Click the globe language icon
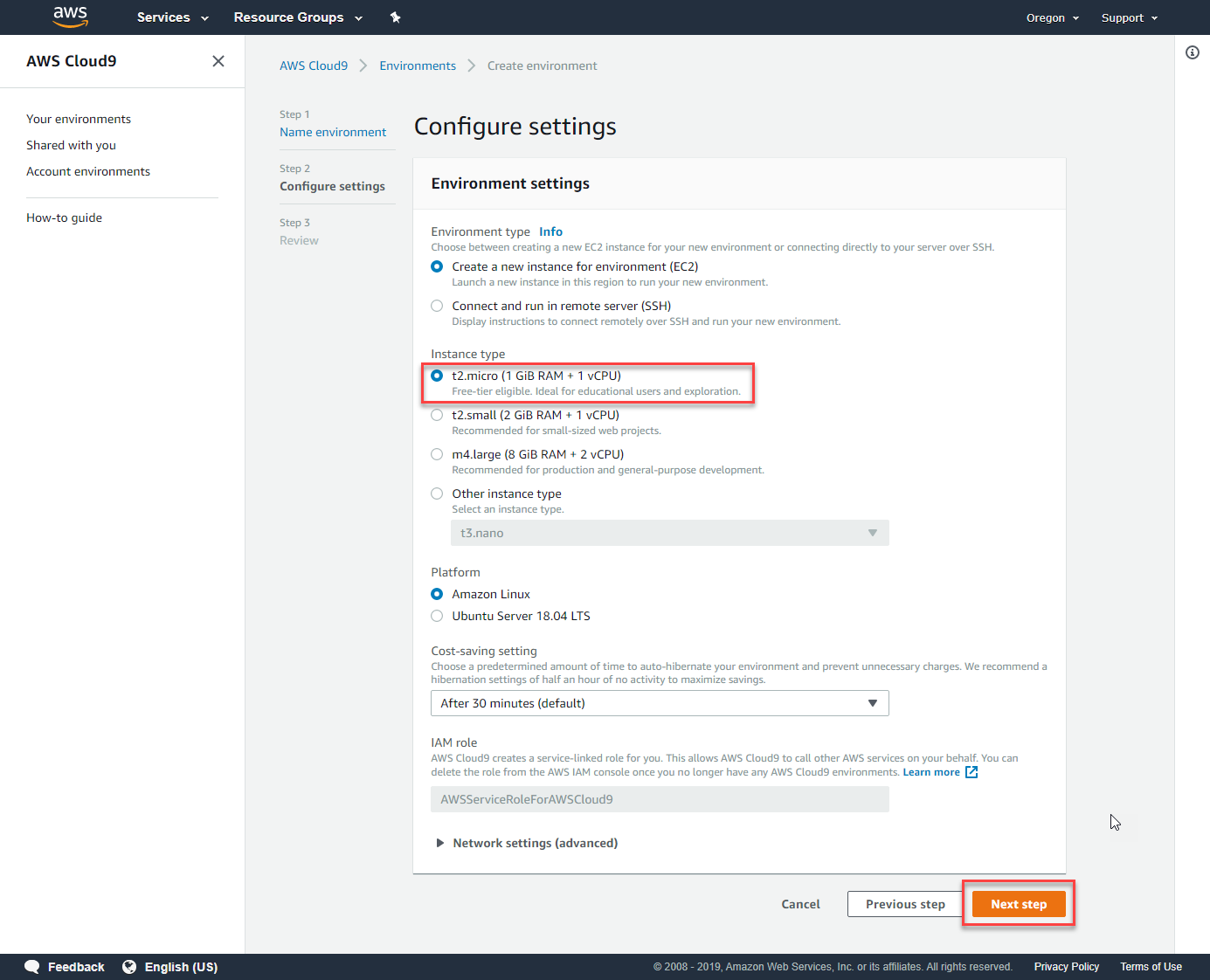The height and width of the screenshot is (980, 1210). pos(129,967)
